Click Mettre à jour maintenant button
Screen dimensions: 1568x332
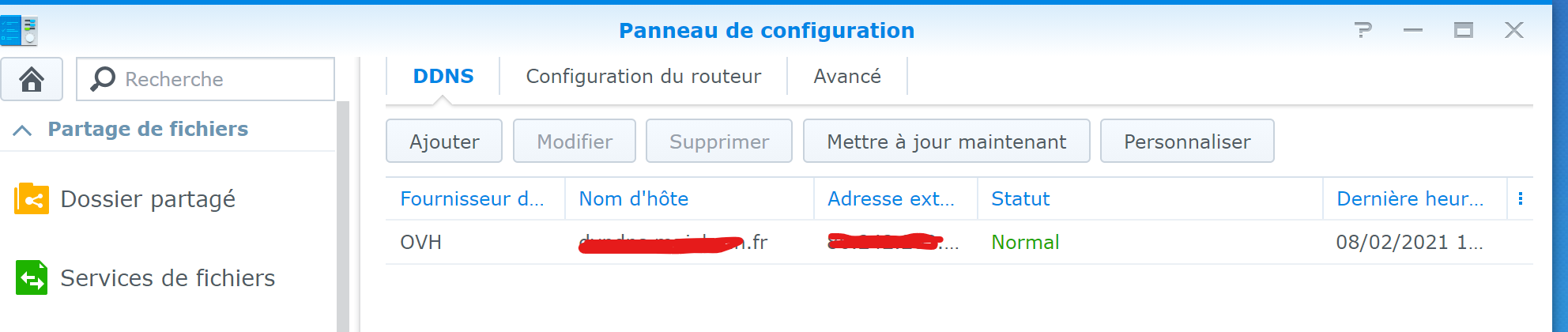pos(947,141)
